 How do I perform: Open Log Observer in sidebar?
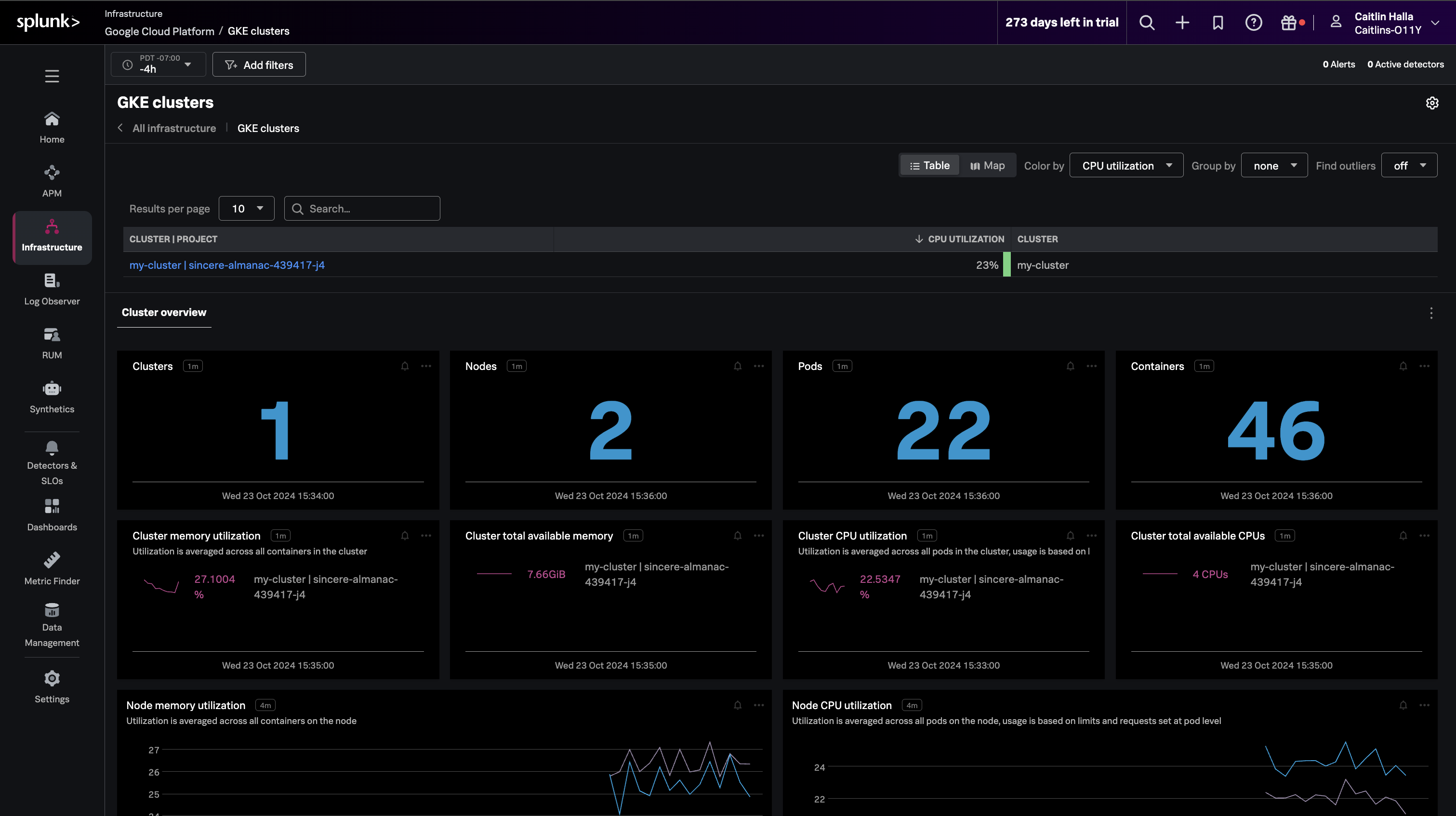pyautogui.click(x=52, y=290)
